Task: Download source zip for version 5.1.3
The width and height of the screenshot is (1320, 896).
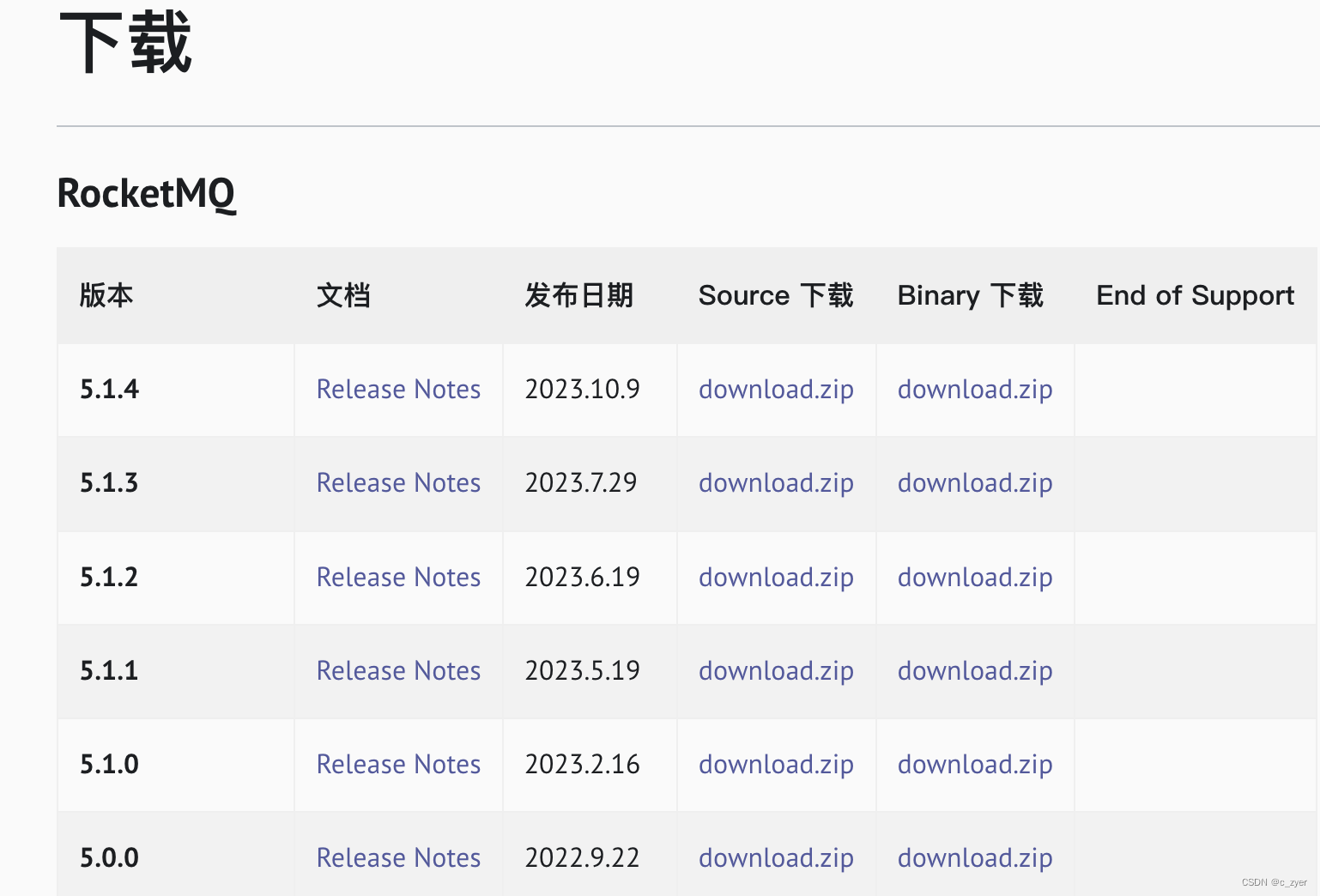Action: [776, 483]
